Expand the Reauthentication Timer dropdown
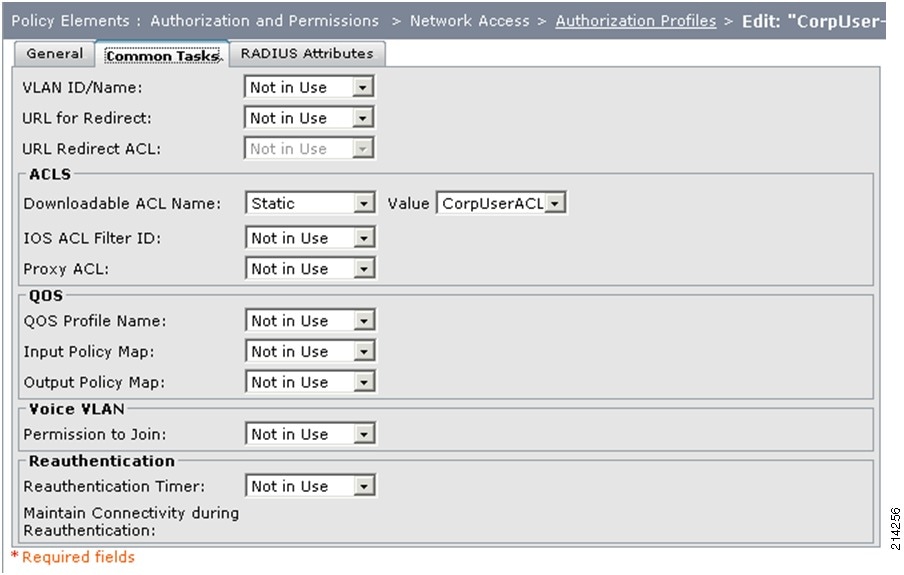The image size is (904, 575). (x=310, y=486)
